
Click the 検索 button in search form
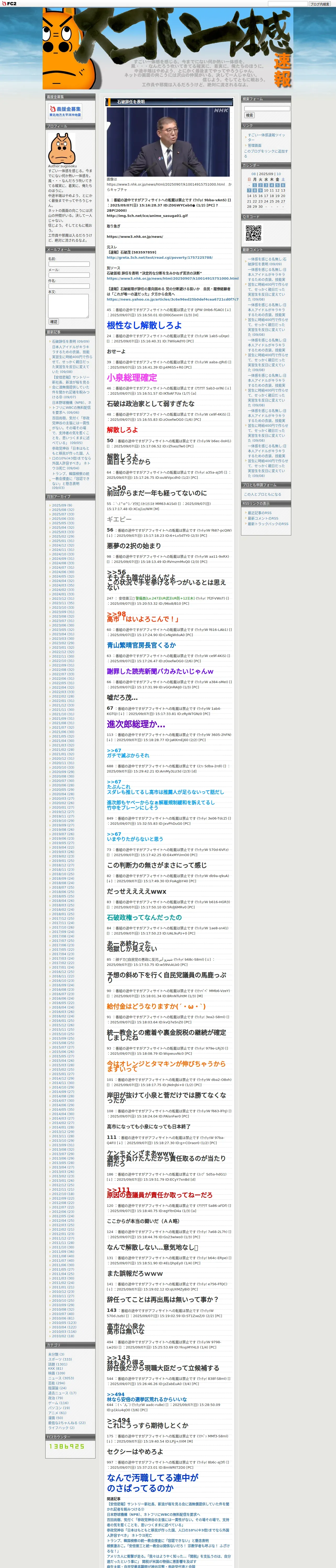click(x=249, y=115)
